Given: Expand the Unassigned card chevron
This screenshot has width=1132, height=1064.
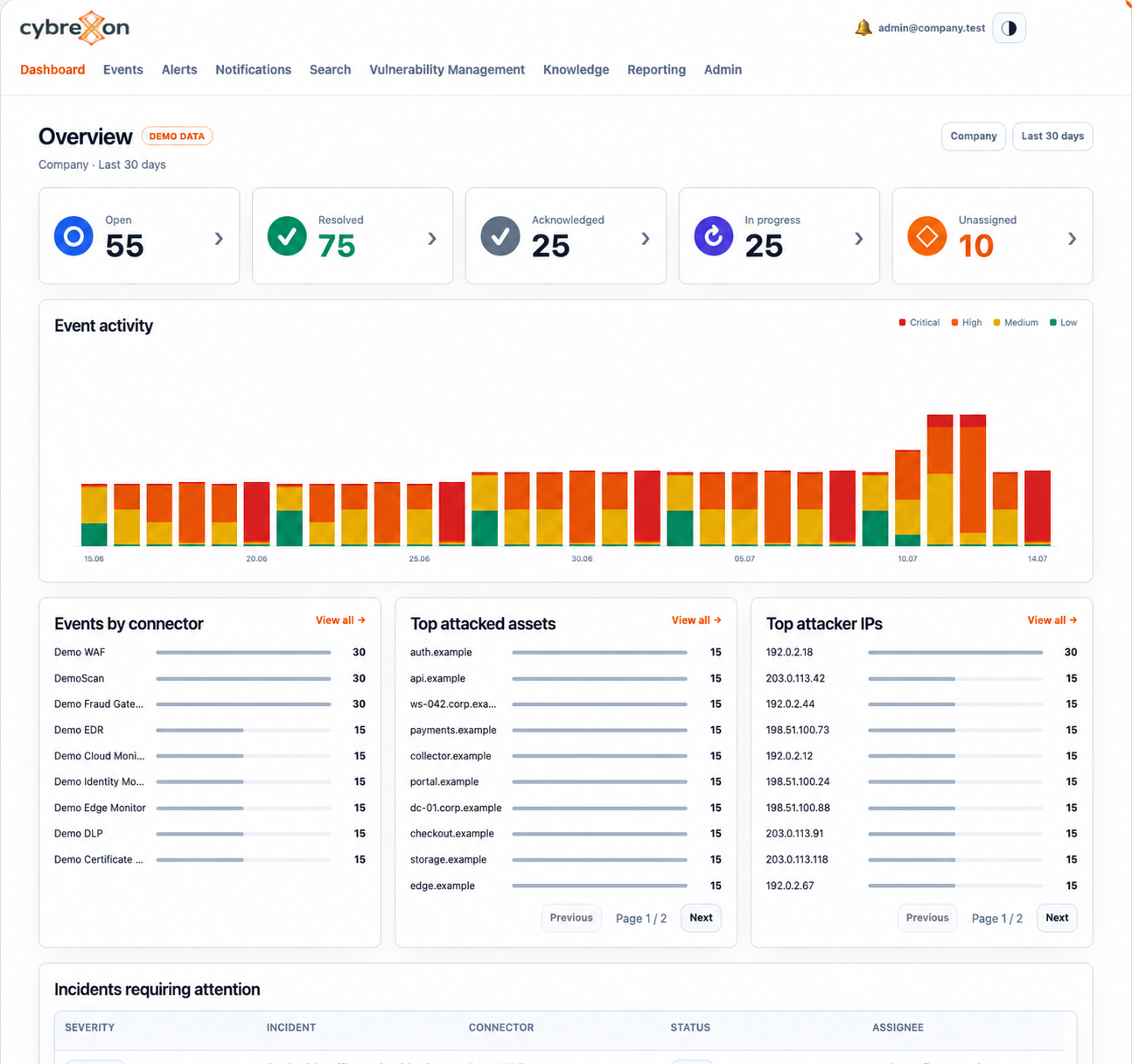Looking at the screenshot, I should pyautogui.click(x=1073, y=238).
